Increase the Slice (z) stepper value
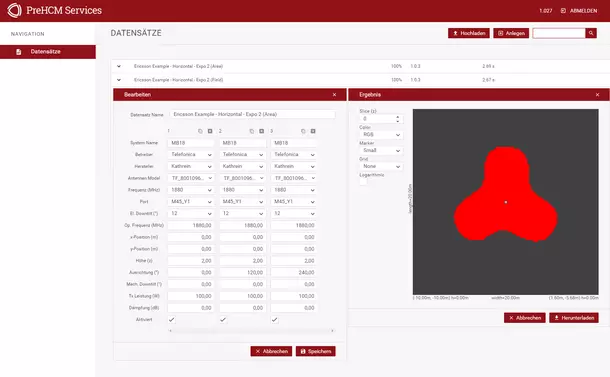610x377 pixels. (398, 116)
